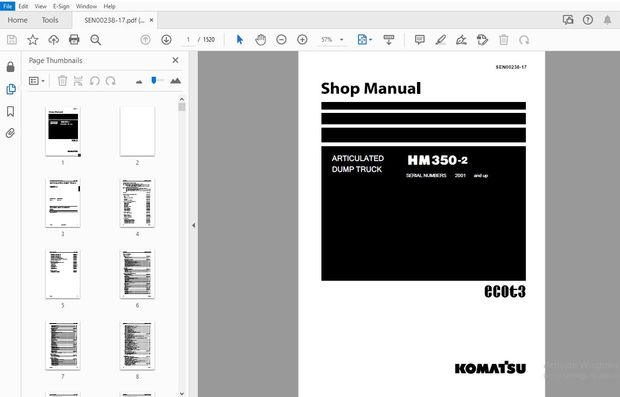Select page 6 thumbnail
Screen dimensions: 620x397
137,274
